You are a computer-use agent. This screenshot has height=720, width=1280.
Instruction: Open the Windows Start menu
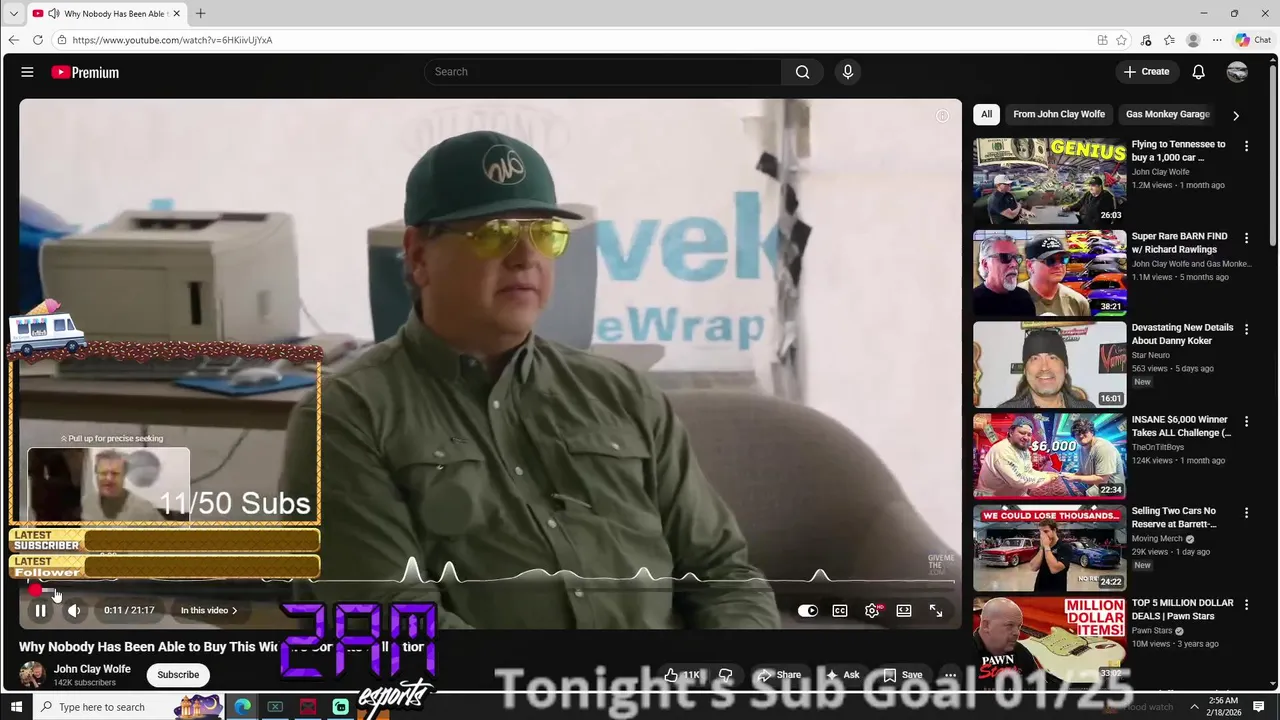click(16, 707)
